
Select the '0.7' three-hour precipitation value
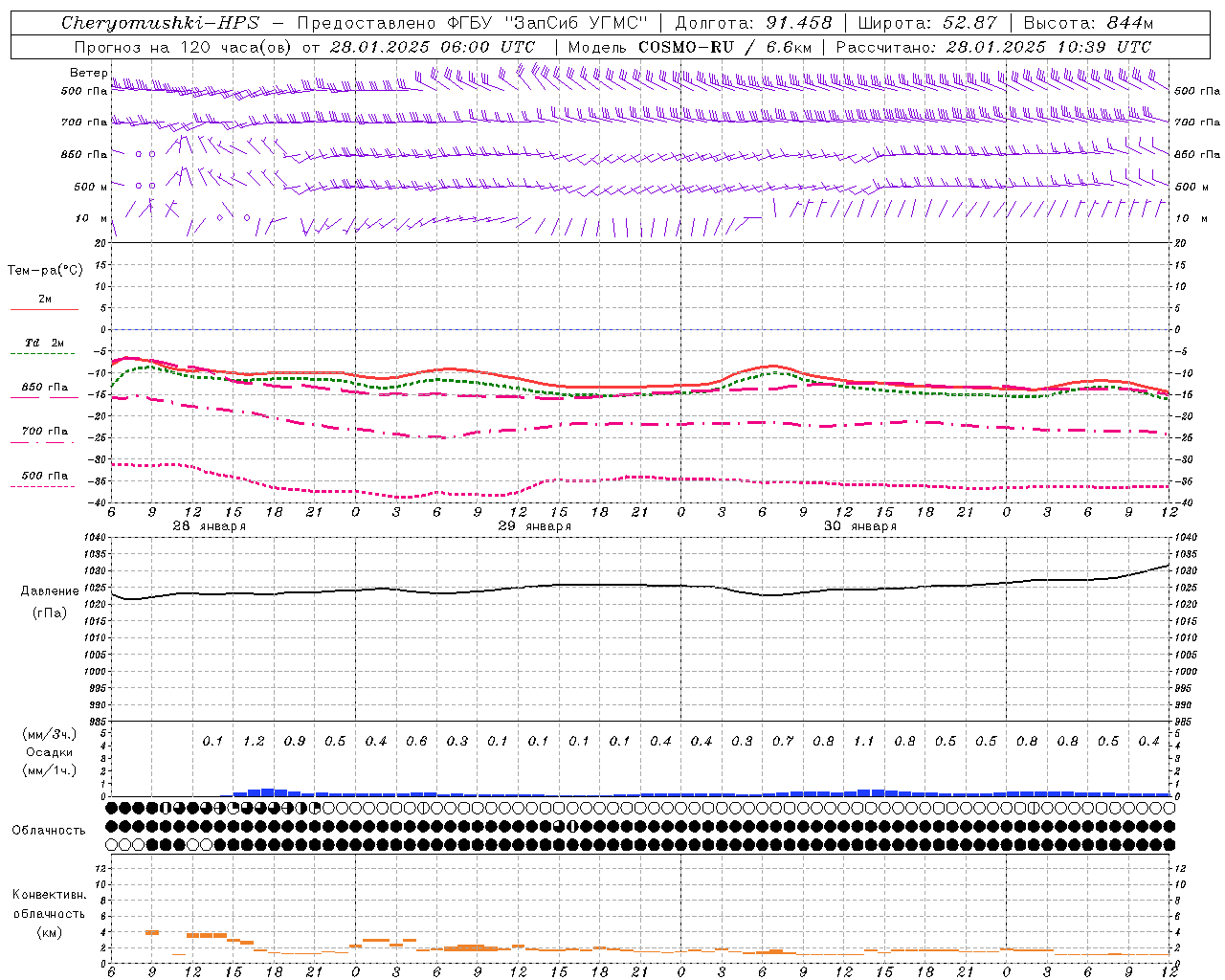[x=783, y=742]
